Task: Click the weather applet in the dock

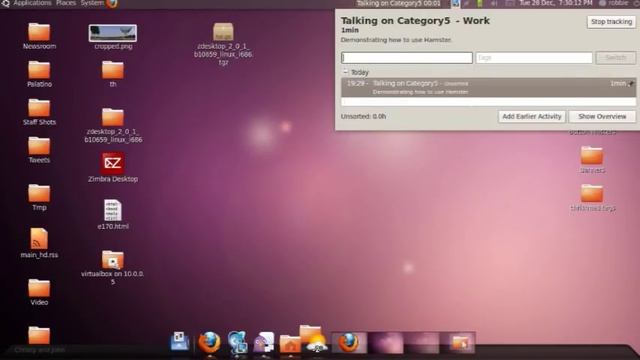Action: click(x=317, y=344)
